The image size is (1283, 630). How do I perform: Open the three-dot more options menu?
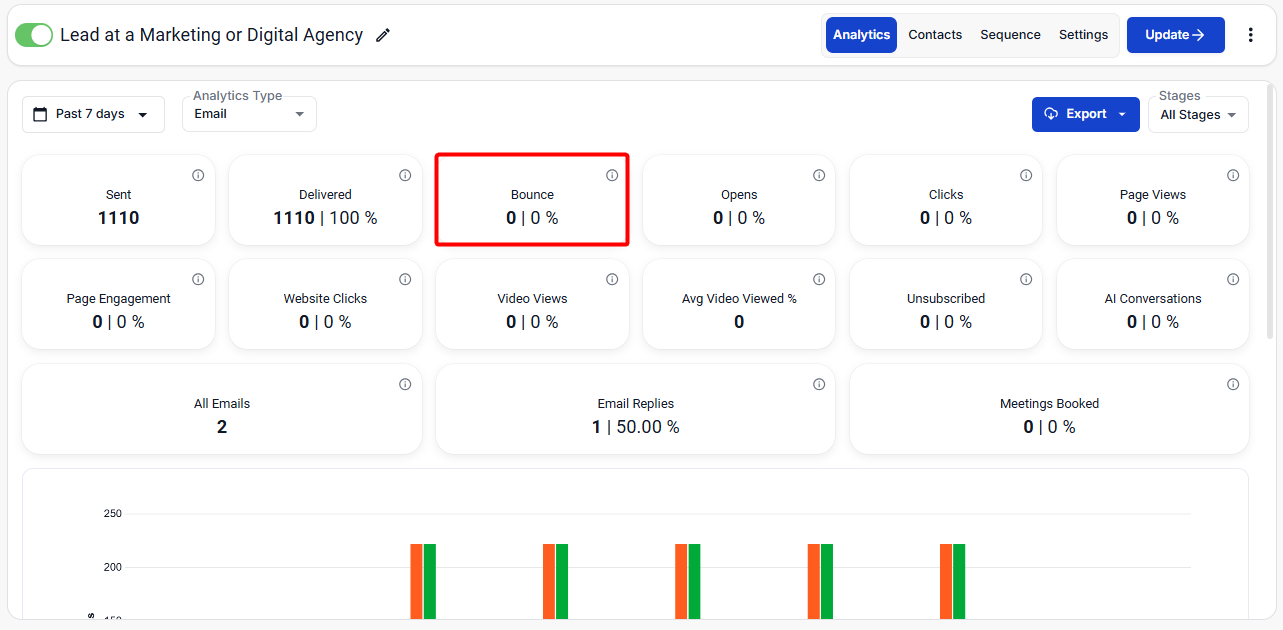point(1250,35)
